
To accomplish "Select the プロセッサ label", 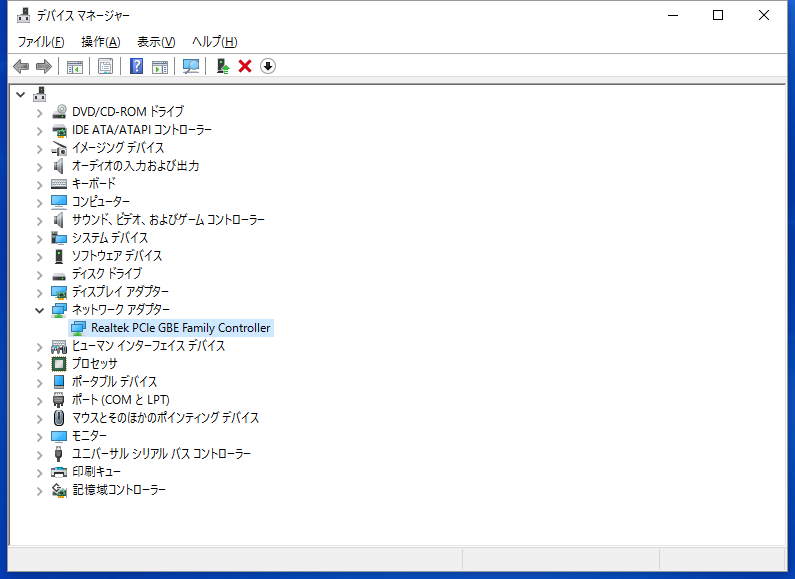I will coord(94,364).
